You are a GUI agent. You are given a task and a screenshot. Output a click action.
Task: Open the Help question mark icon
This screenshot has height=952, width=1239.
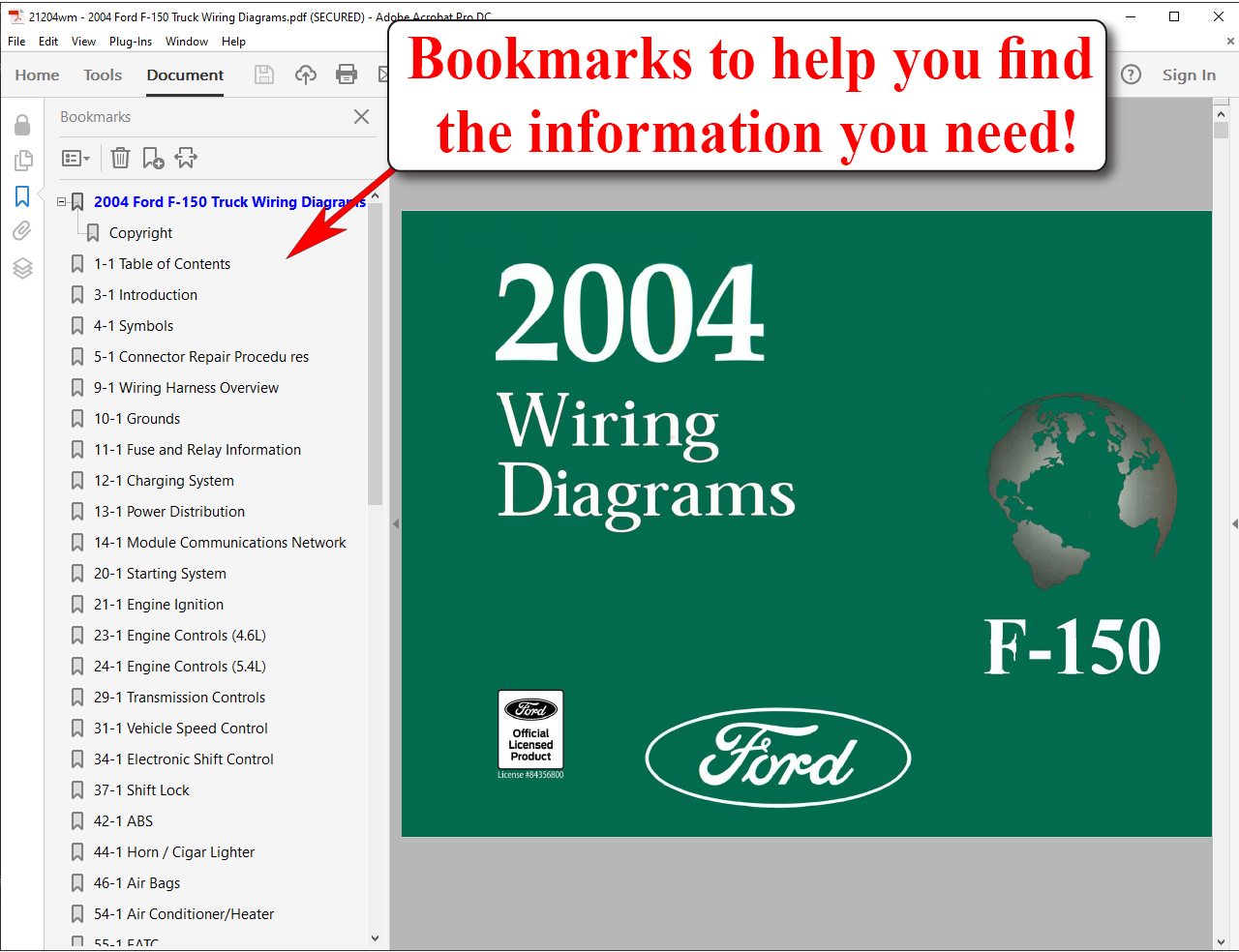pos(1131,74)
